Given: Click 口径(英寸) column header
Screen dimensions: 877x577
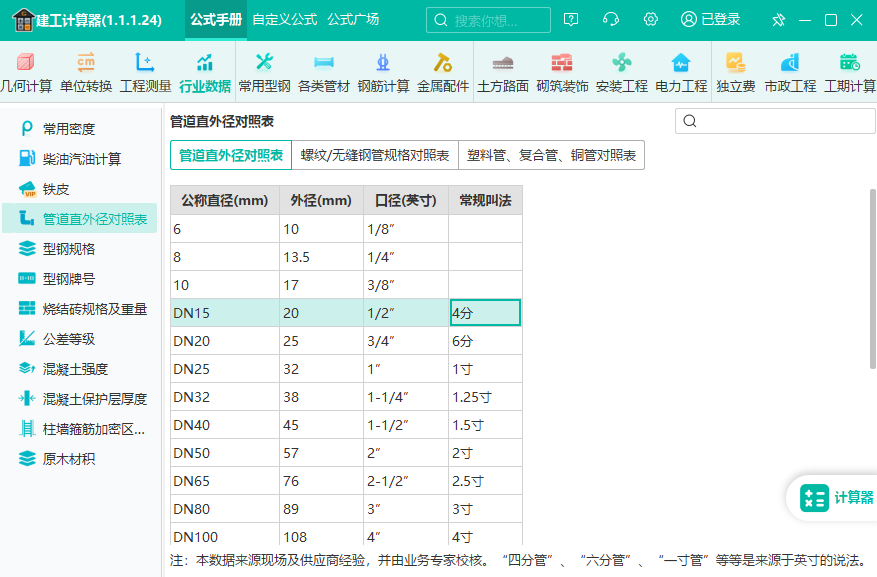Looking at the screenshot, I should point(406,200).
